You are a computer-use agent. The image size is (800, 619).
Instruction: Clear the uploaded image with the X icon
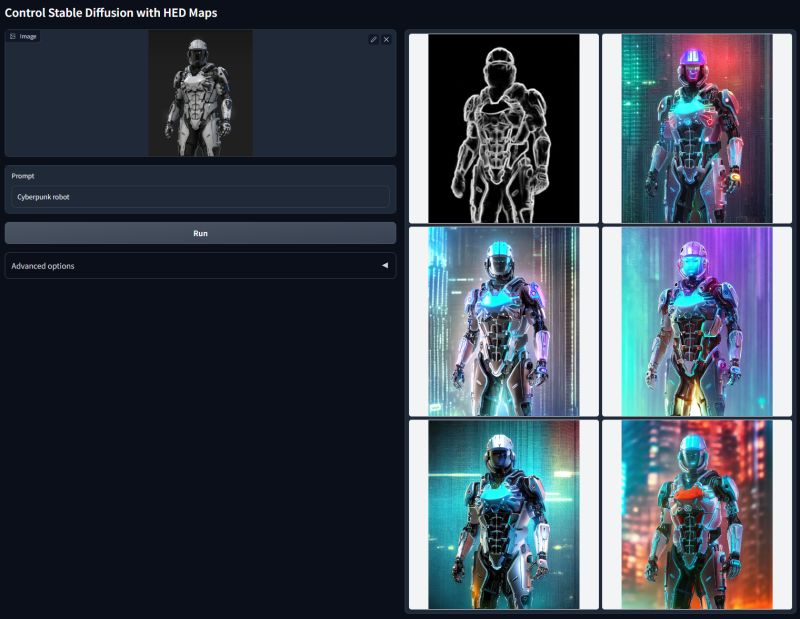(387, 39)
